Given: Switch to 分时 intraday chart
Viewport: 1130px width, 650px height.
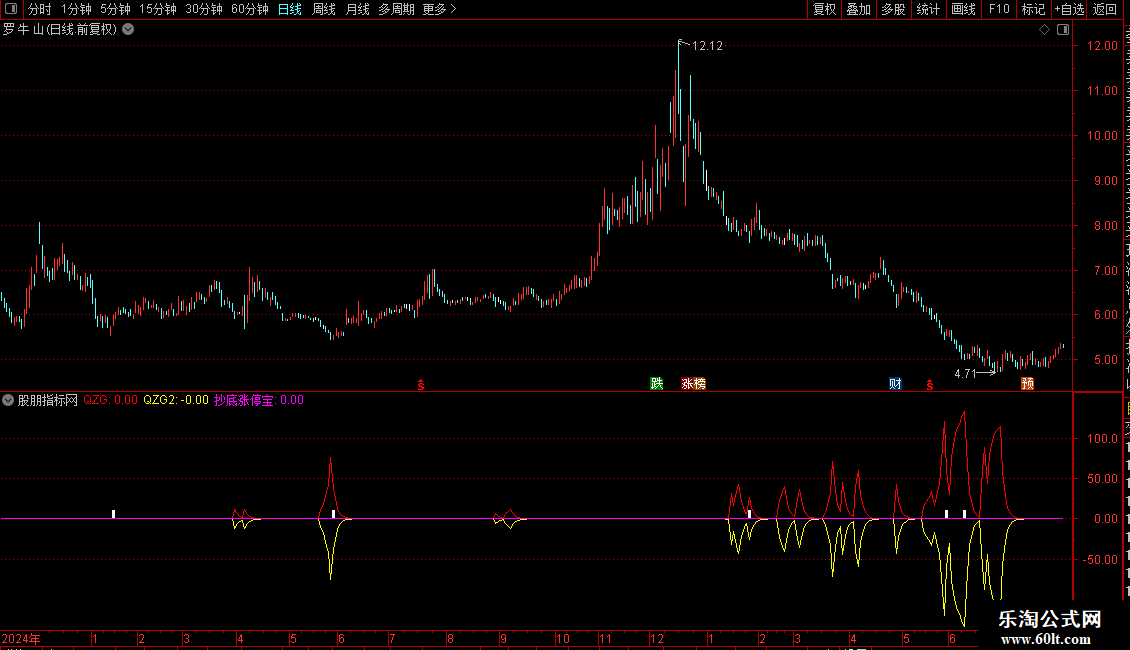Looking at the screenshot, I should pos(40,9).
